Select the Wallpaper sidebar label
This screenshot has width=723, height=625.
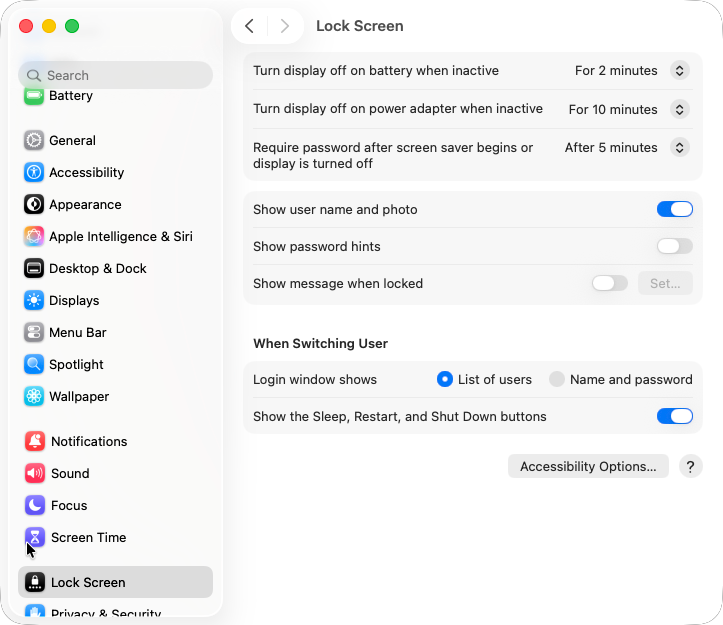[79, 396]
